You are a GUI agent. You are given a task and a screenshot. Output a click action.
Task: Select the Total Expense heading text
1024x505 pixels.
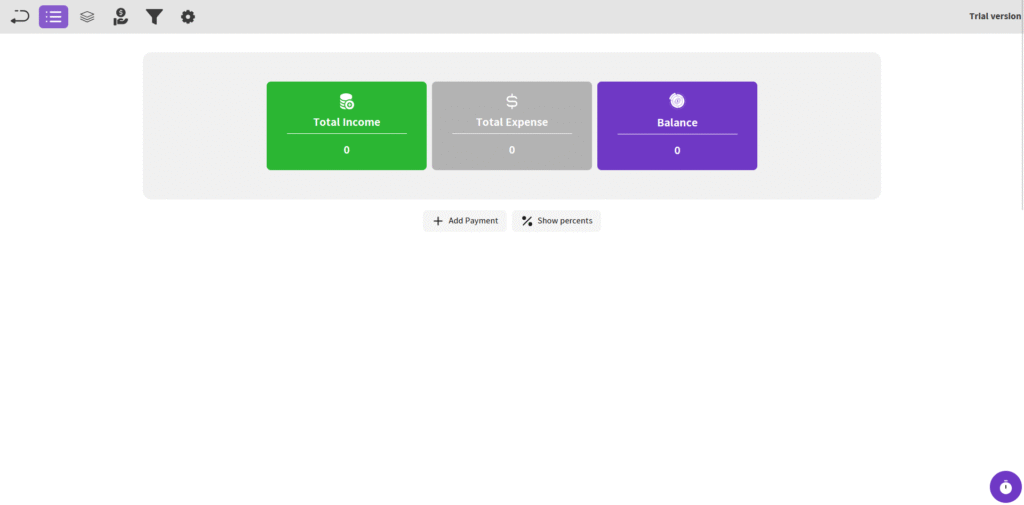click(x=512, y=123)
